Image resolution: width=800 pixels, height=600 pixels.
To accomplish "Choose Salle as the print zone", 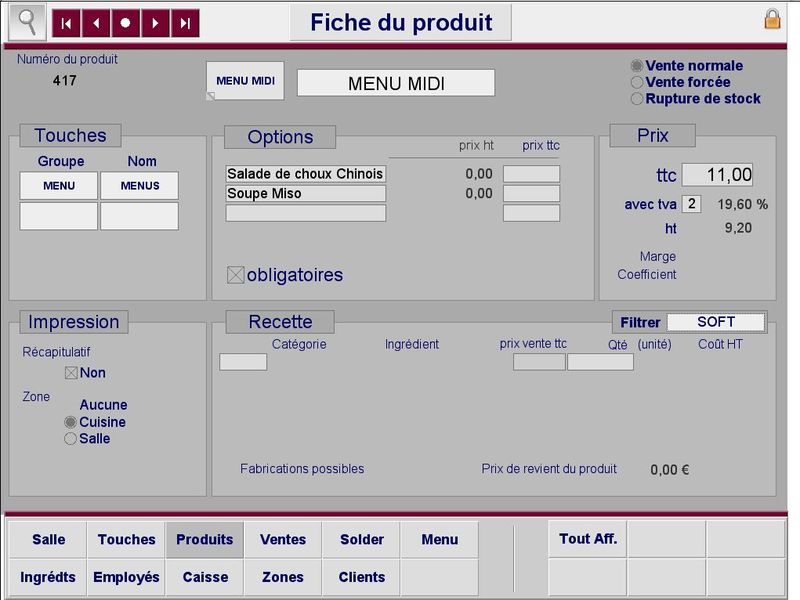I will tap(70, 439).
